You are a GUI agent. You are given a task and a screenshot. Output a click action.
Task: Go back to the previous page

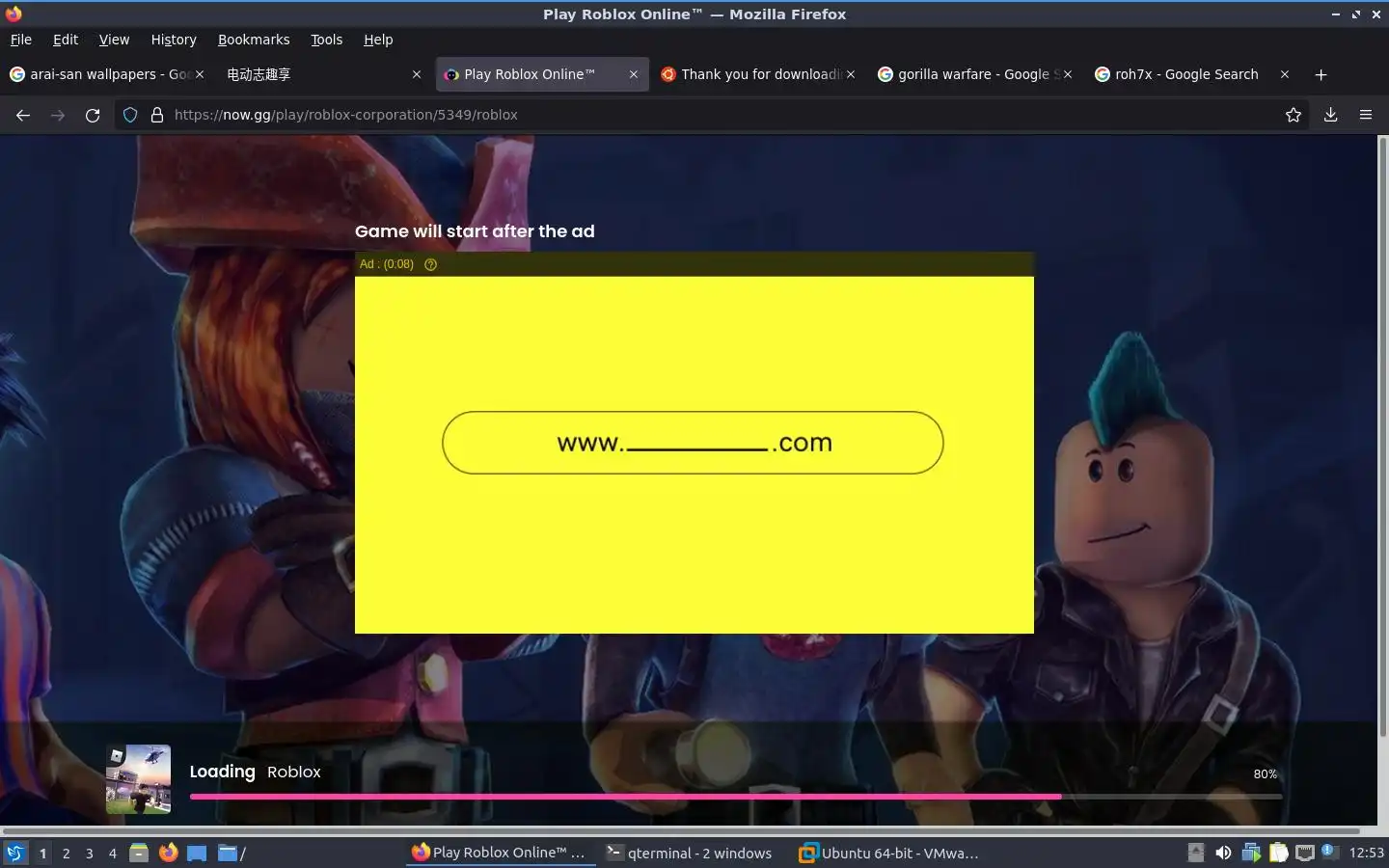click(x=23, y=115)
